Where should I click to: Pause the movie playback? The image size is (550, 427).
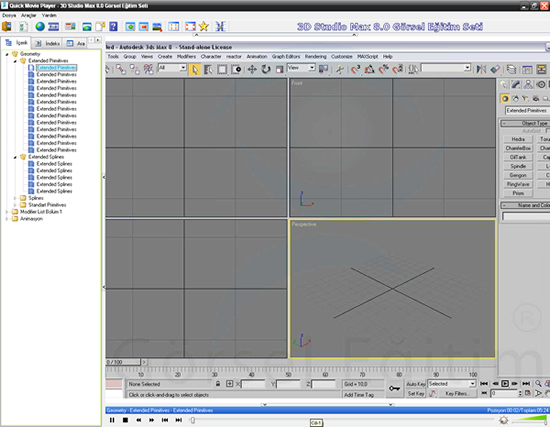click(112, 420)
